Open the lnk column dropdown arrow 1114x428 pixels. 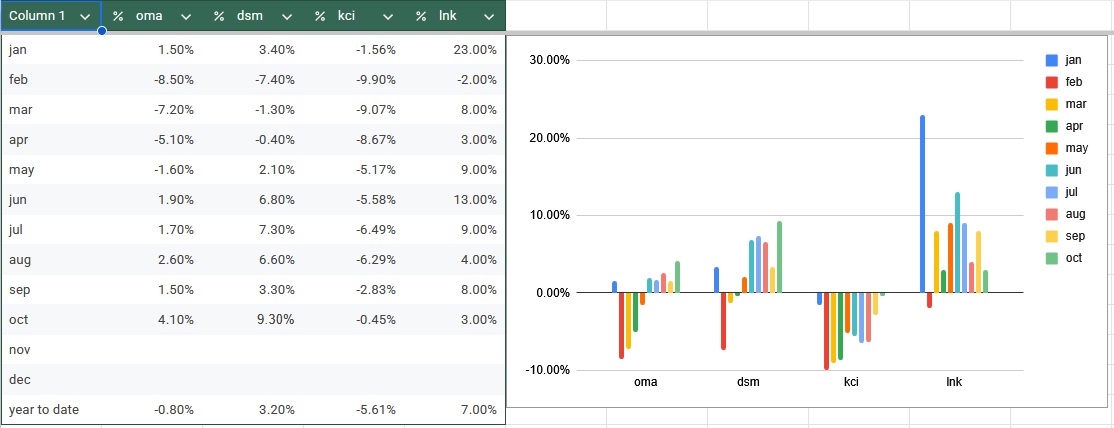click(488, 16)
